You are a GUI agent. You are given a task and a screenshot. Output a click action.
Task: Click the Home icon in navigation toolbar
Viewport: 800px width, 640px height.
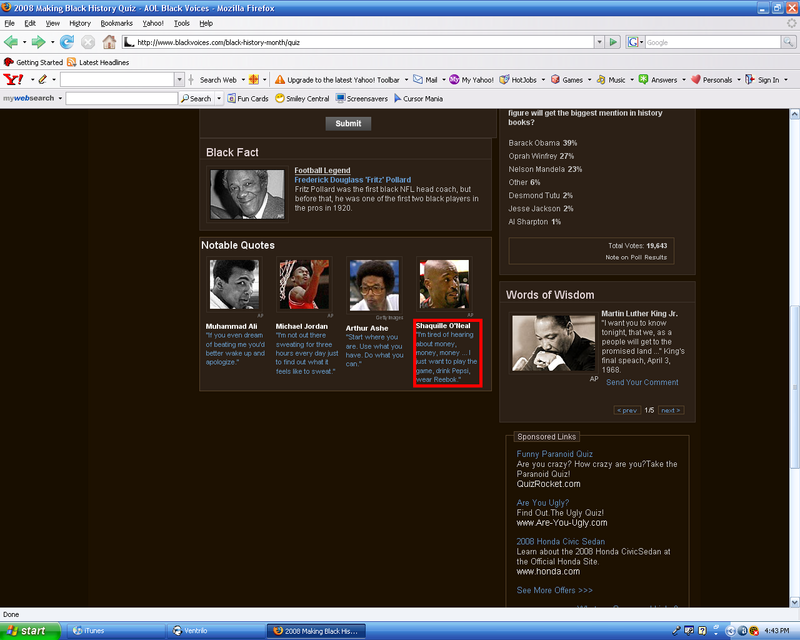click(x=109, y=42)
